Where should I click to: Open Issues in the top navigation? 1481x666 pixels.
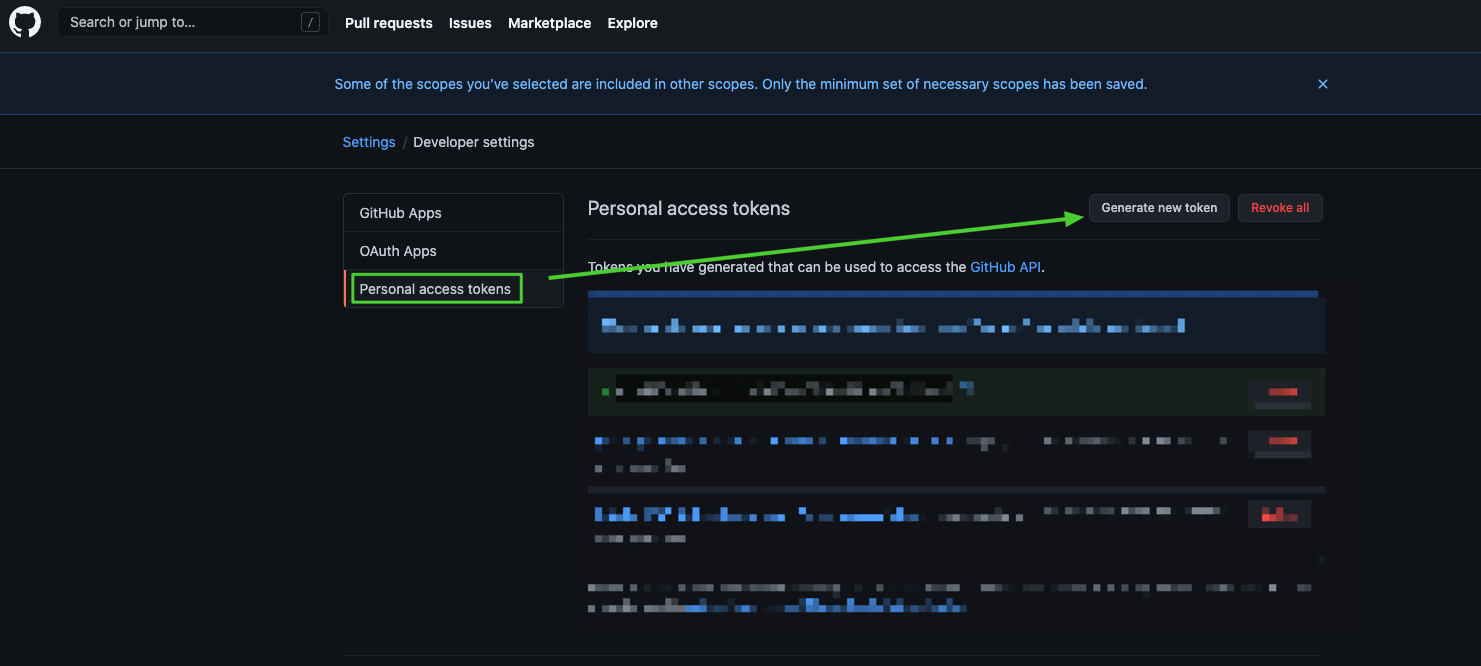(470, 23)
